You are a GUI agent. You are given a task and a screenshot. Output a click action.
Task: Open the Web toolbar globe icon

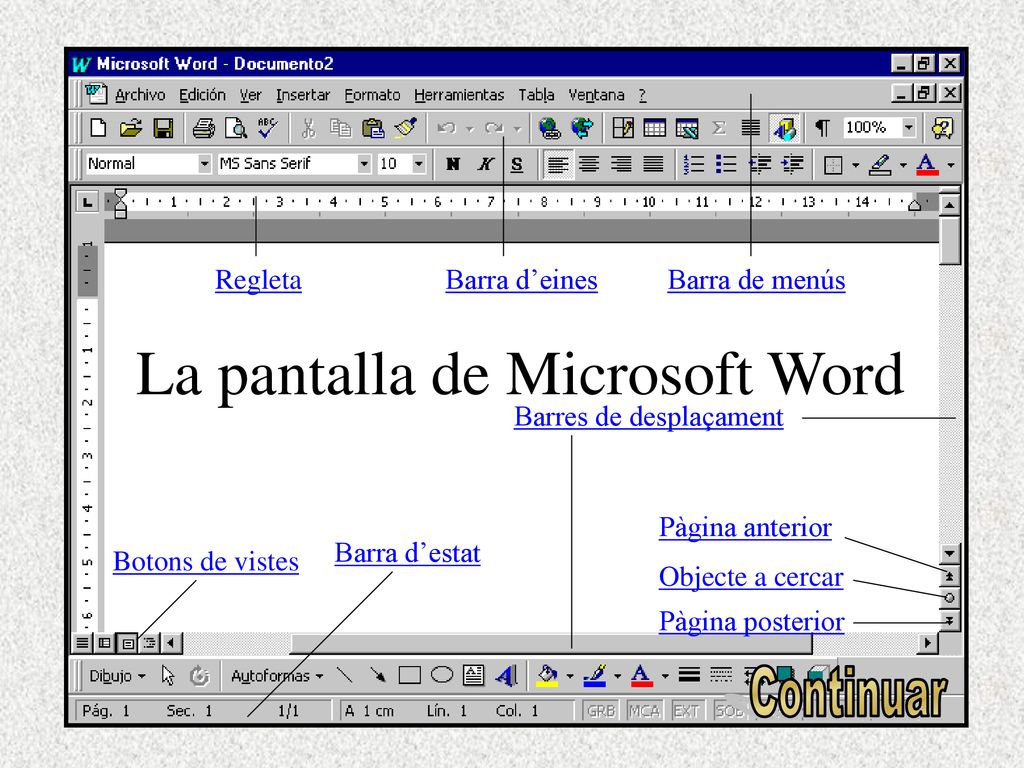pos(582,128)
